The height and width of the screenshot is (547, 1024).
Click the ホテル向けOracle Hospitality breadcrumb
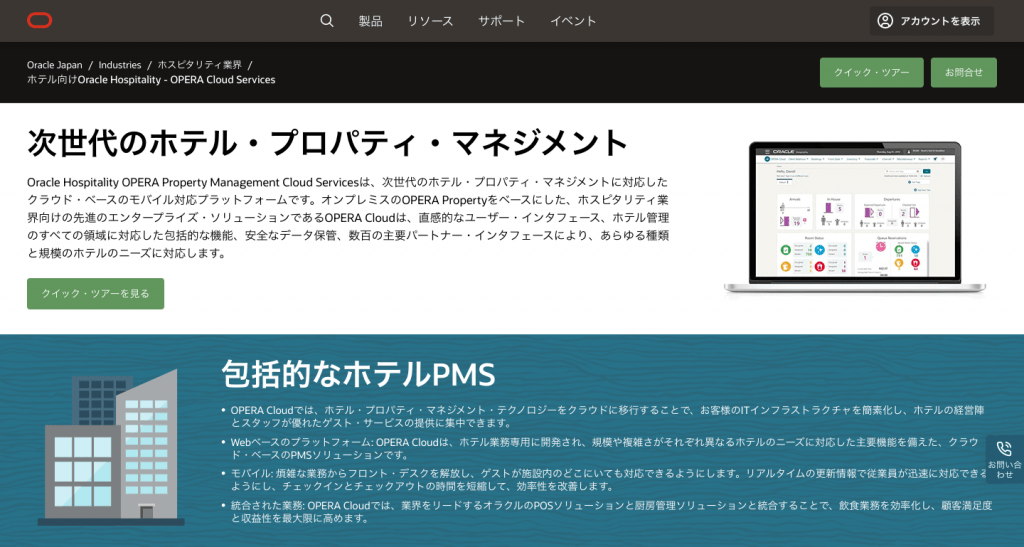(151, 80)
